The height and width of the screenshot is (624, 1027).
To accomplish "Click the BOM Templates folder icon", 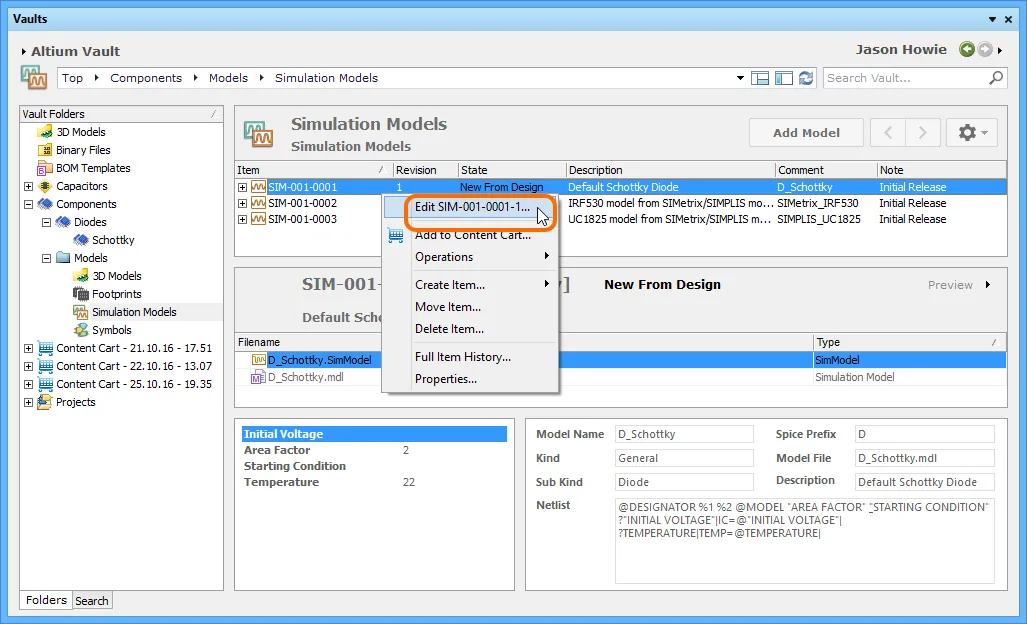I will click(45, 168).
